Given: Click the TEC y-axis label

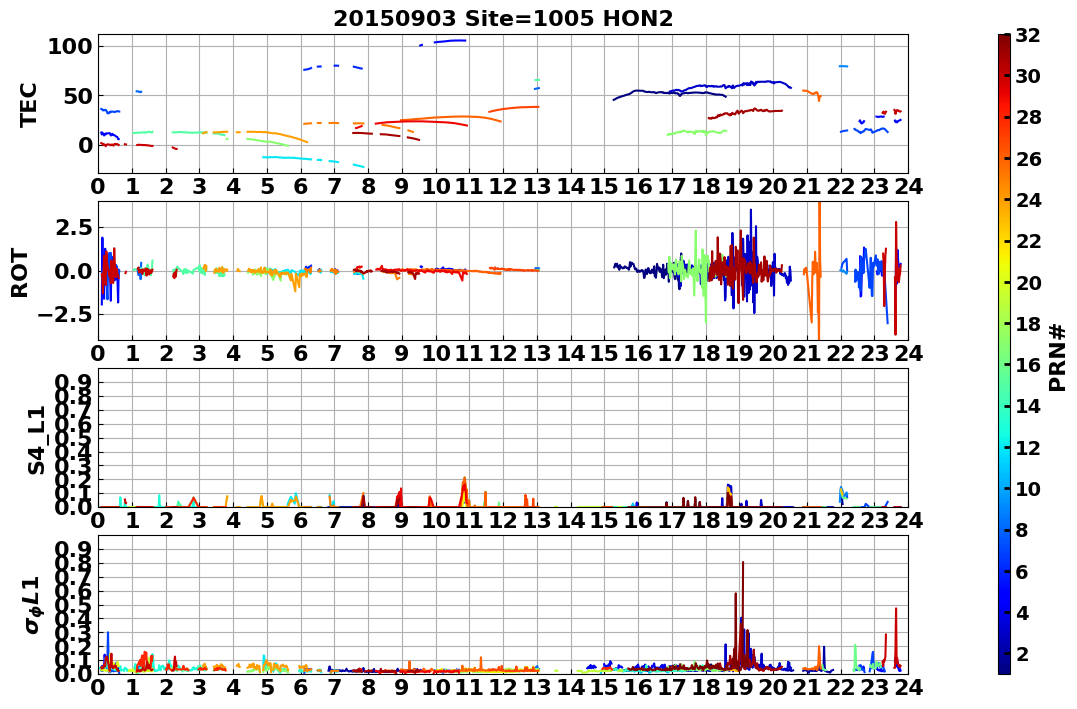Looking at the screenshot, I should coord(28,105).
